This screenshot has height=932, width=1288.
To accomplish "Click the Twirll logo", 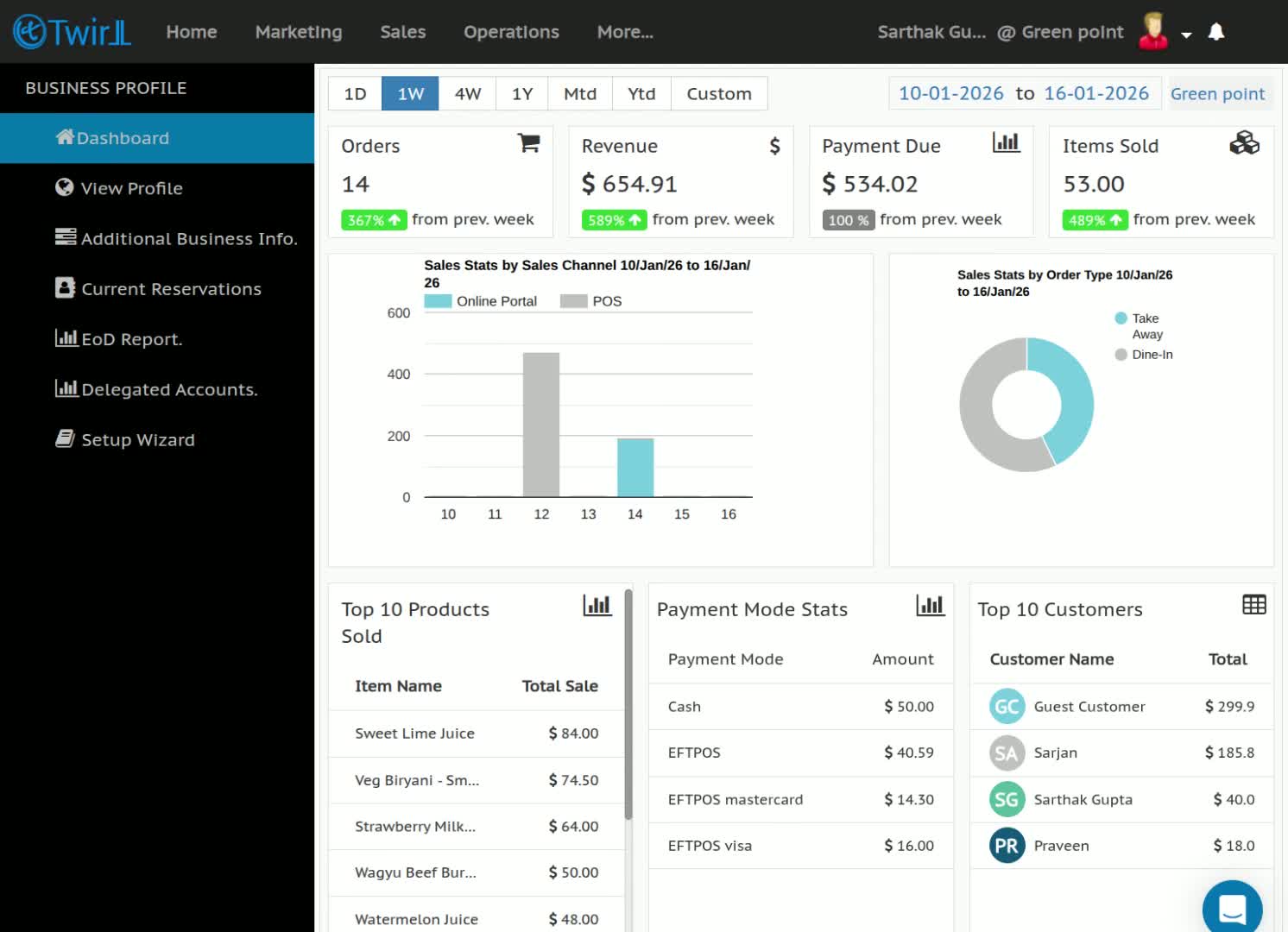I will [x=73, y=32].
